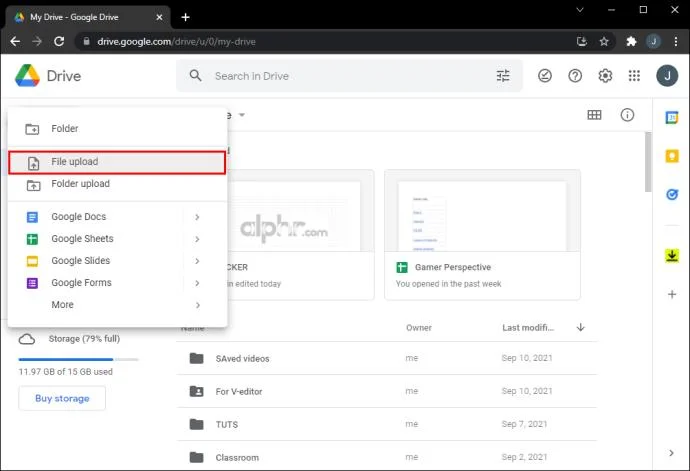This screenshot has height=471, width=690.
Task: Click the storage usage bar
Action: point(78,359)
